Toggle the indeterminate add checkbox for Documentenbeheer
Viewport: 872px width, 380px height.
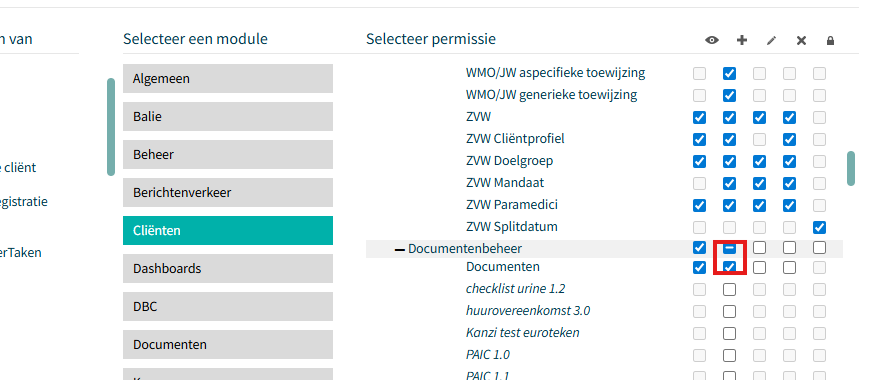click(729, 248)
